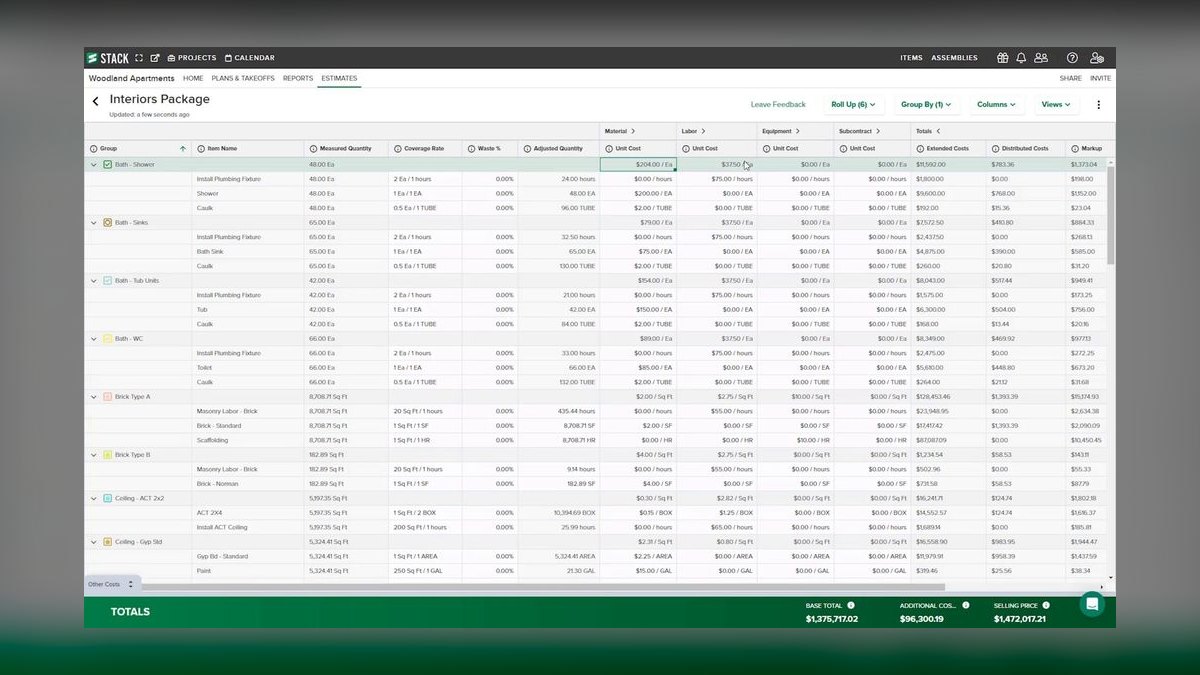
Task: Toggle the Brick Type A group checkbox
Action: coord(108,397)
